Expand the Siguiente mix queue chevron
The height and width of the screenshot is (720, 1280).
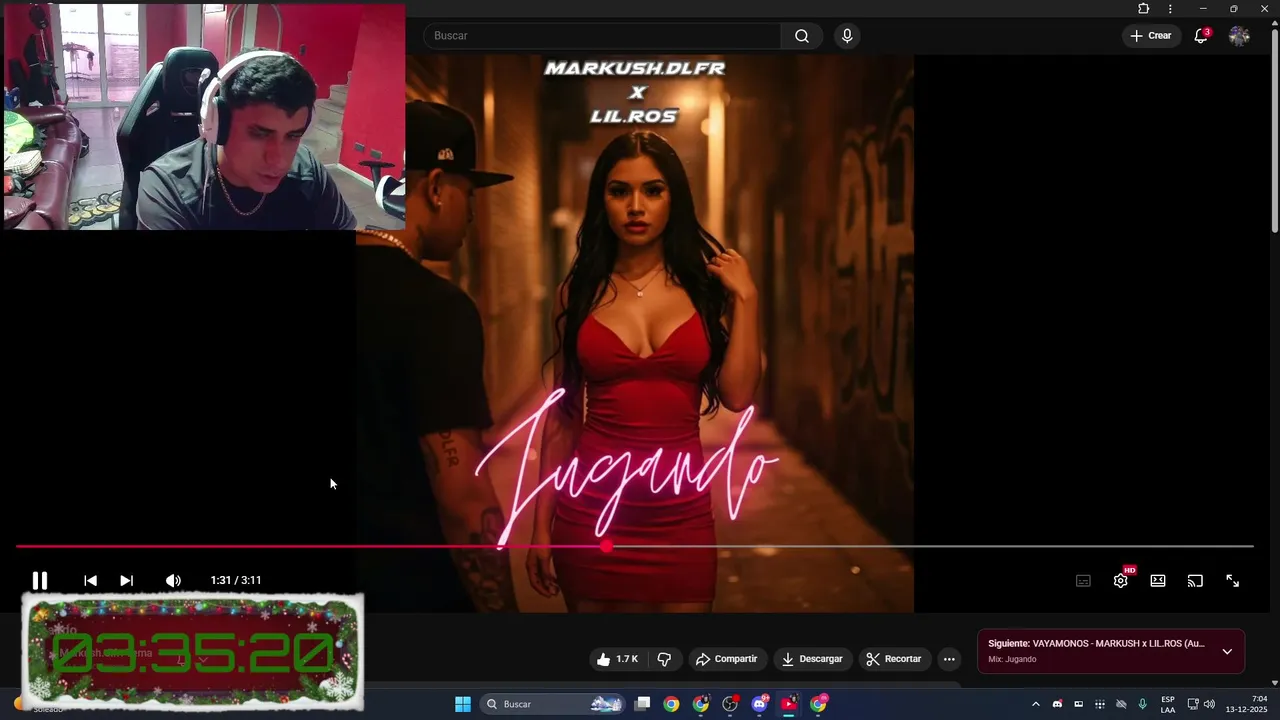pyautogui.click(x=1227, y=651)
